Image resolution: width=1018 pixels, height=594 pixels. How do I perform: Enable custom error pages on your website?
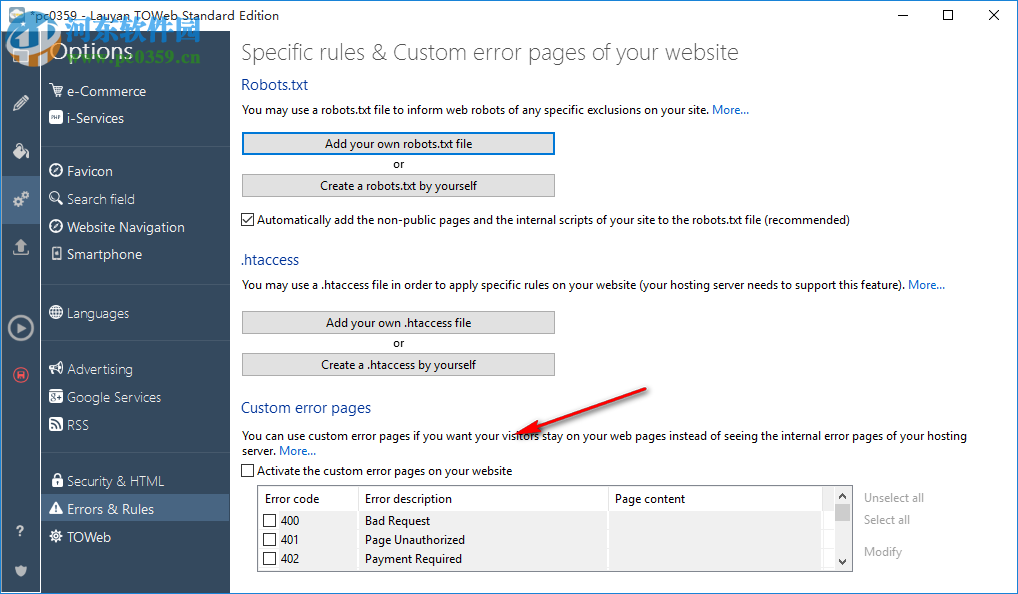248,471
